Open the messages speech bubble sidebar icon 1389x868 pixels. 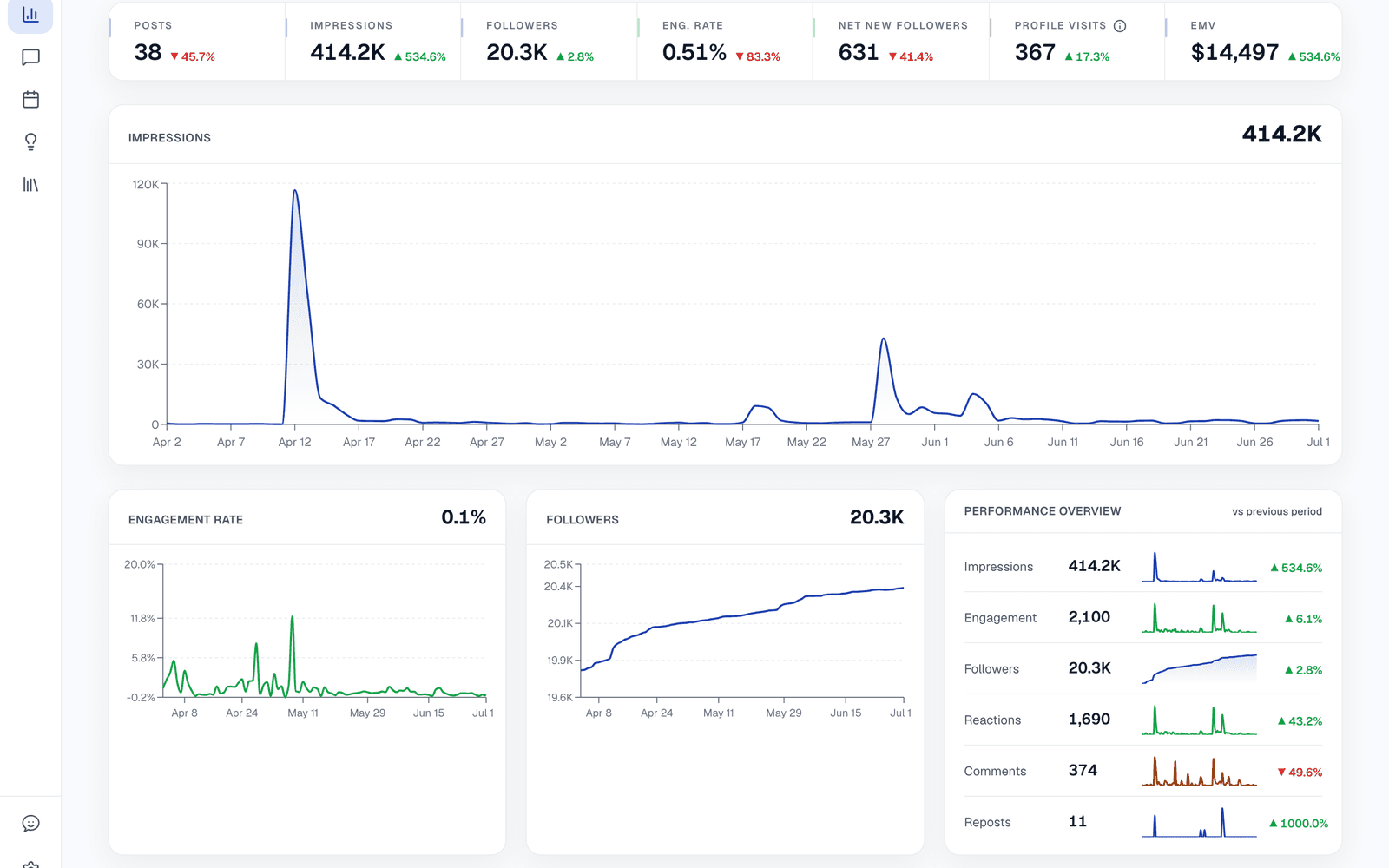[x=30, y=57]
